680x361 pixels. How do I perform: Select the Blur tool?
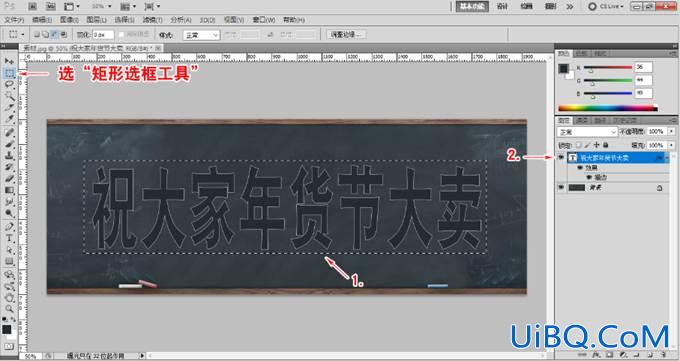[x=9, y=202]
